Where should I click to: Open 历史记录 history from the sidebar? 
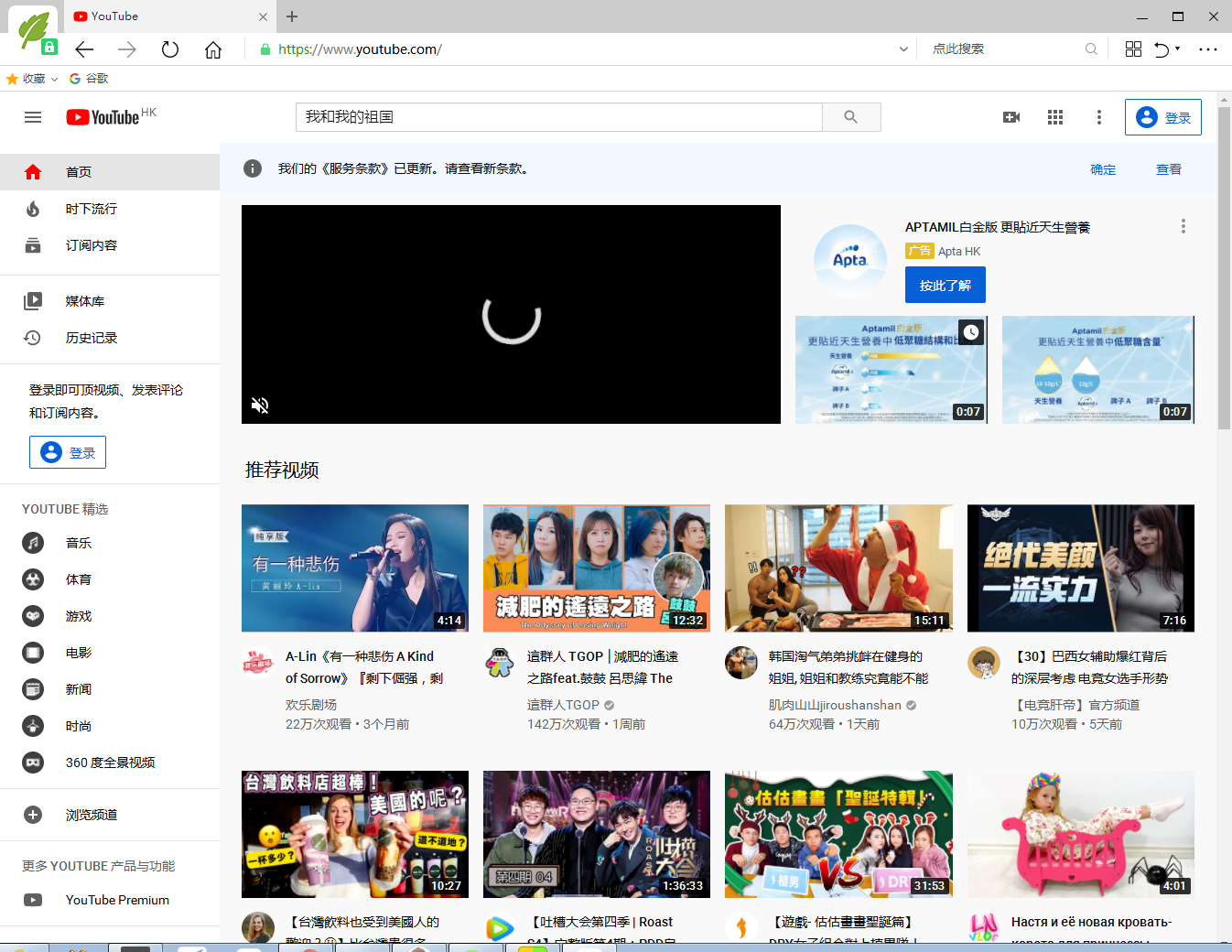[x=33, y=338]
